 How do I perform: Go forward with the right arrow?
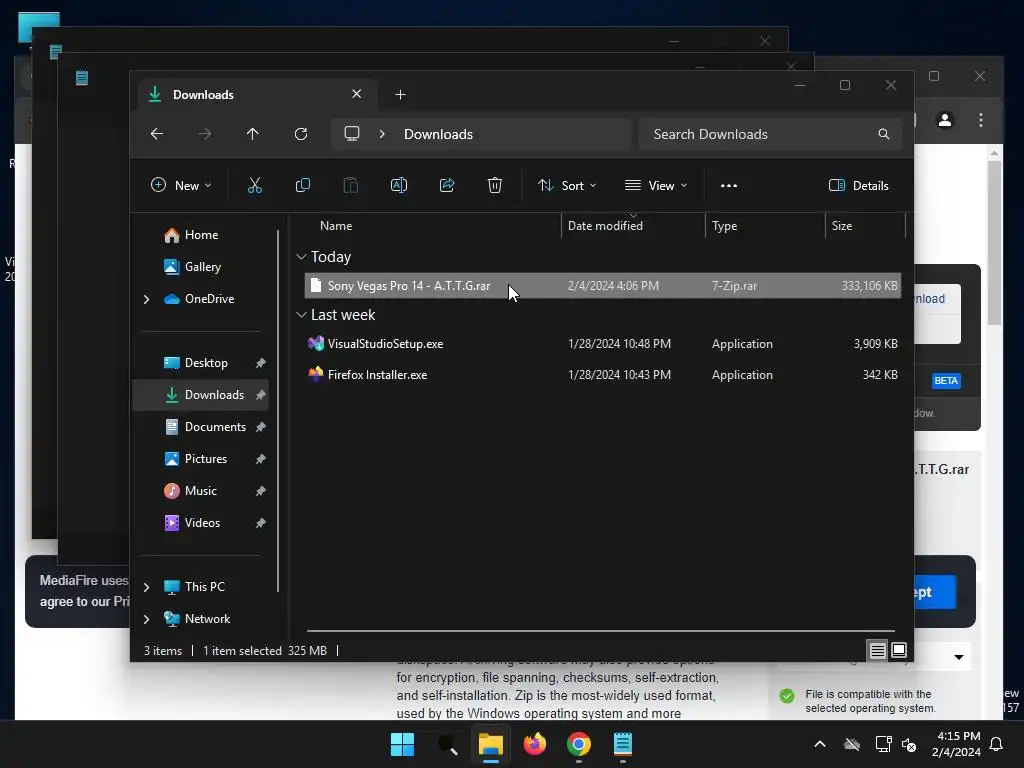point(205,134)
